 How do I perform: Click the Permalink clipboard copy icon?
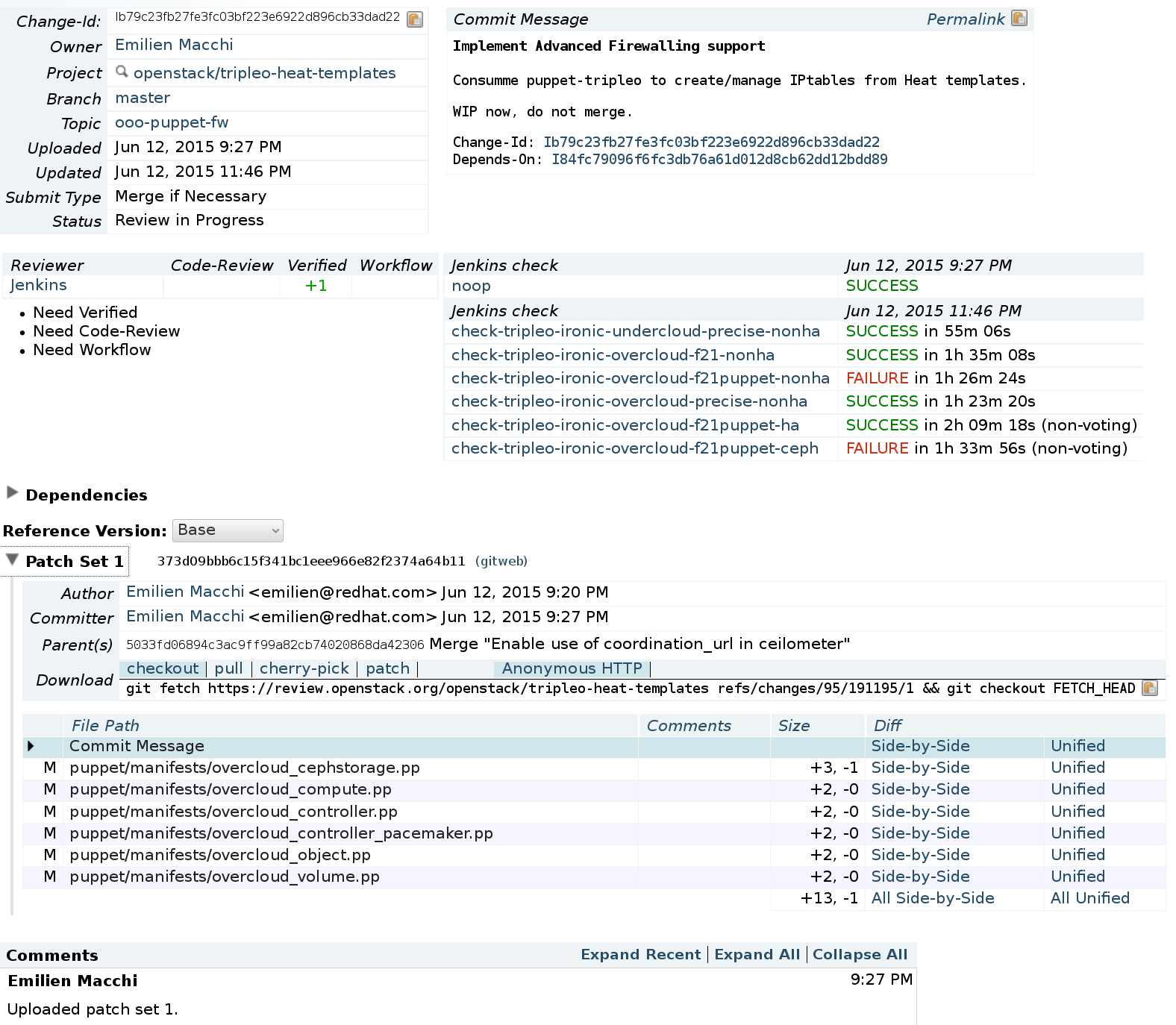pos(1019,19)
